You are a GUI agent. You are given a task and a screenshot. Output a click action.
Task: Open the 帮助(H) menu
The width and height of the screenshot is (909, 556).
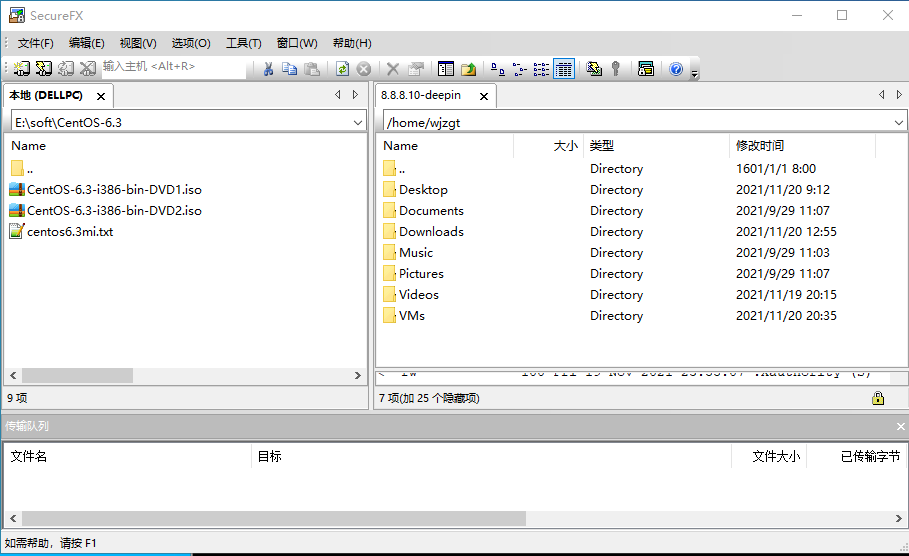[x=352, y=43]
